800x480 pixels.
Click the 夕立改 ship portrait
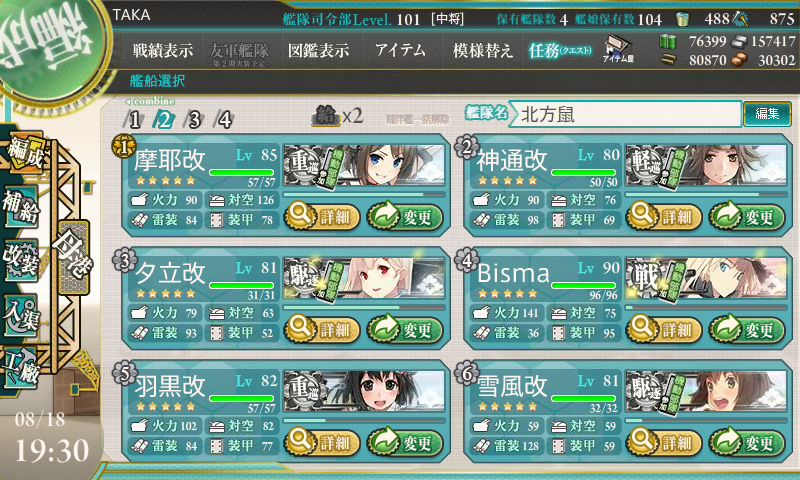[x=364, y=278]
